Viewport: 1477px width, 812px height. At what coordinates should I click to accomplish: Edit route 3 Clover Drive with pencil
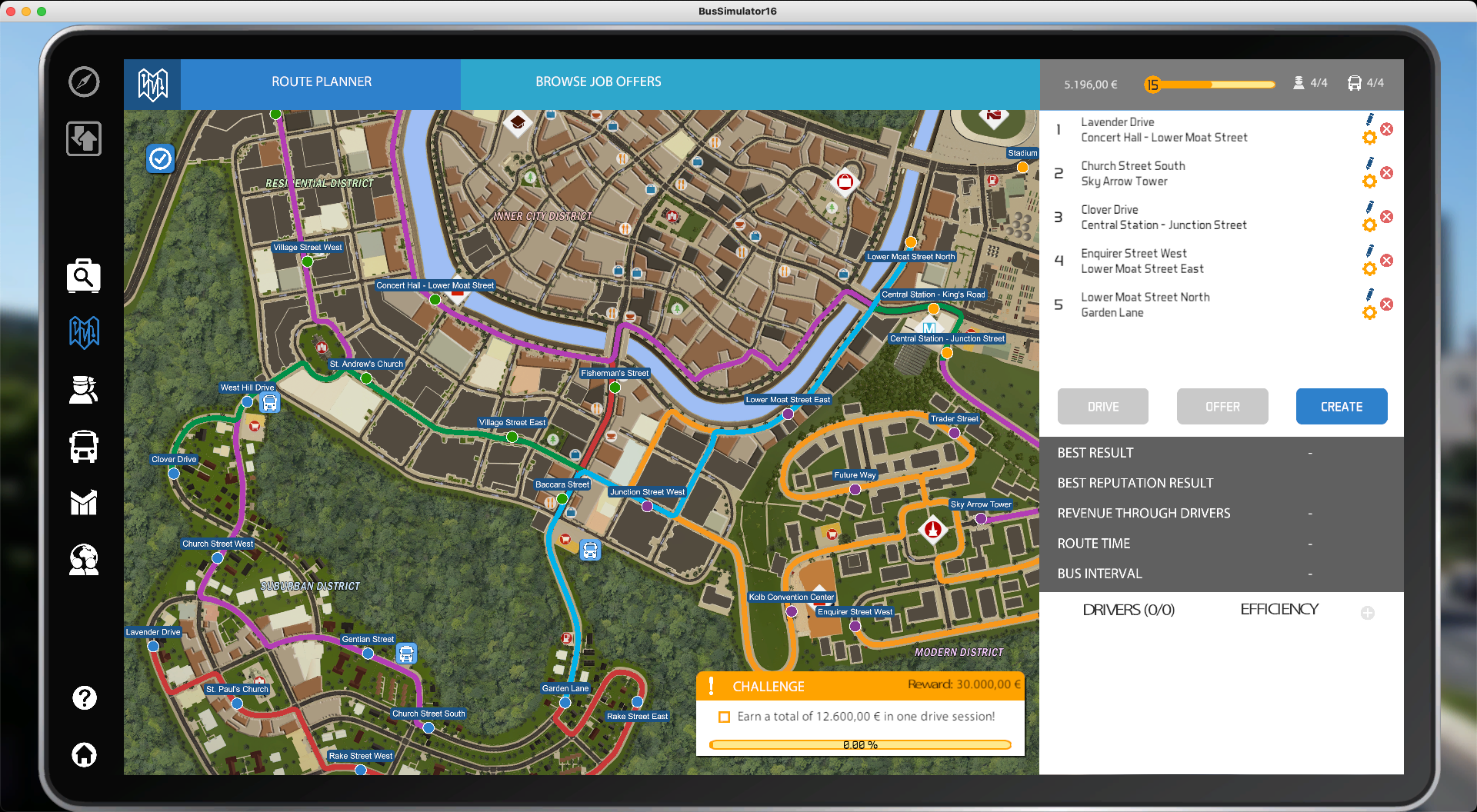pos(1370,207)
